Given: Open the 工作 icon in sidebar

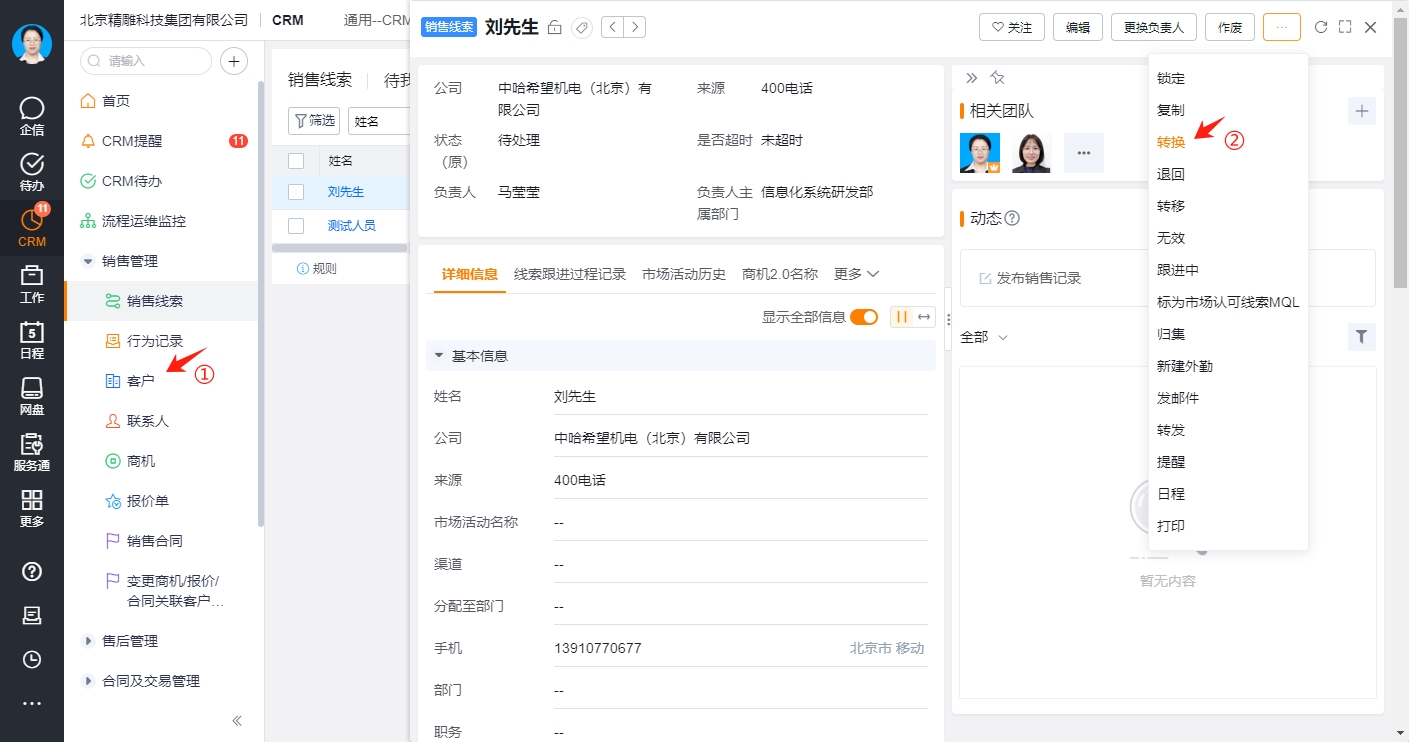Looking at the screenshot, I should (x=32, y=284).
